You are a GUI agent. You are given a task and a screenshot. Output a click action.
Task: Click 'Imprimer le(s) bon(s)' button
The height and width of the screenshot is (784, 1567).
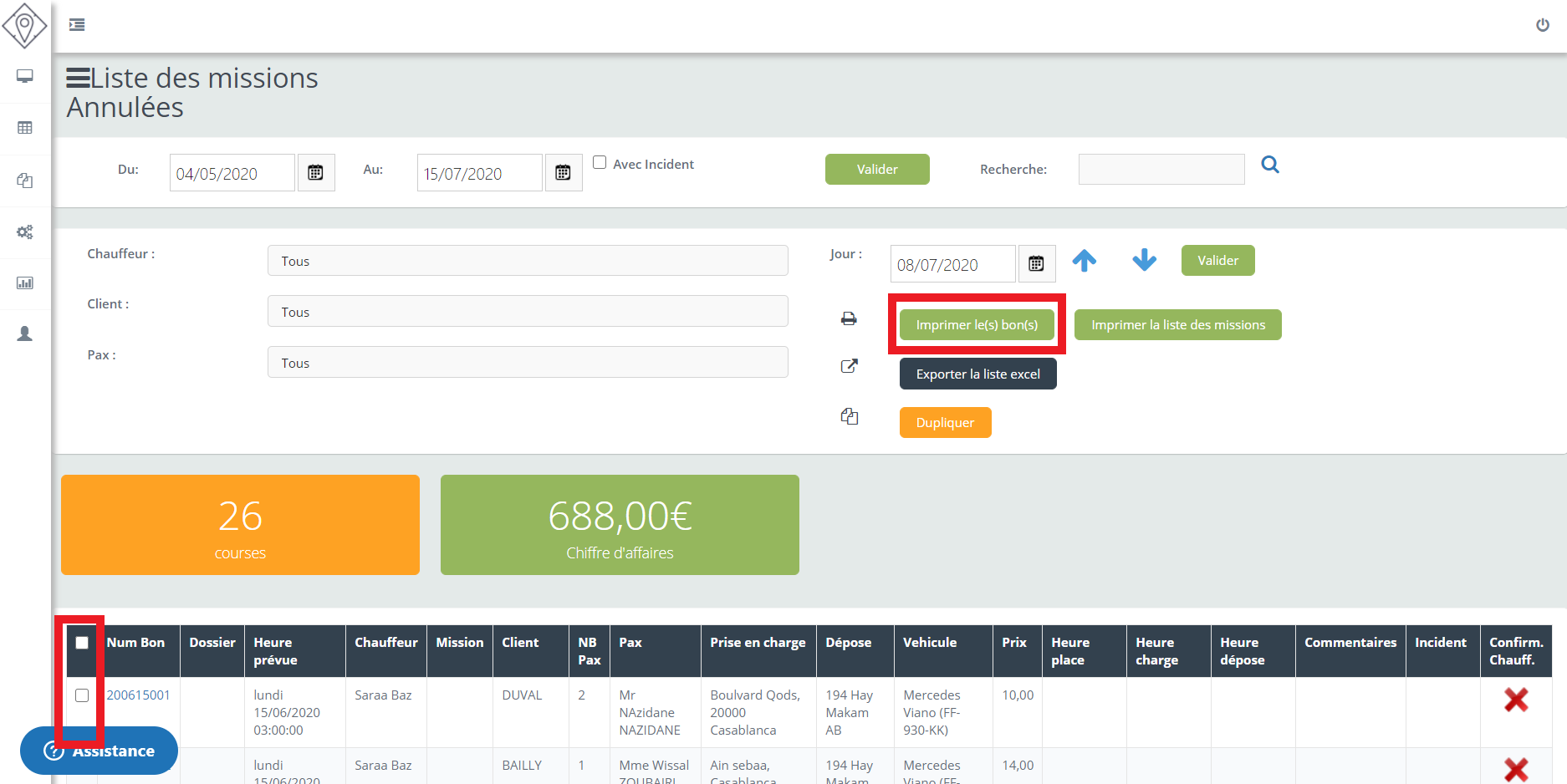(976, 325)
